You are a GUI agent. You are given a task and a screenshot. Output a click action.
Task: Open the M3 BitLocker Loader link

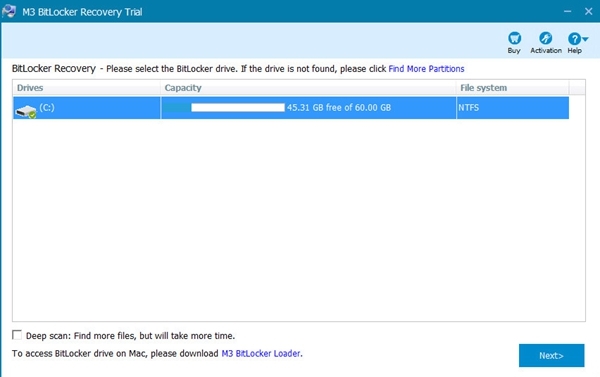click(x=261, y=353)
